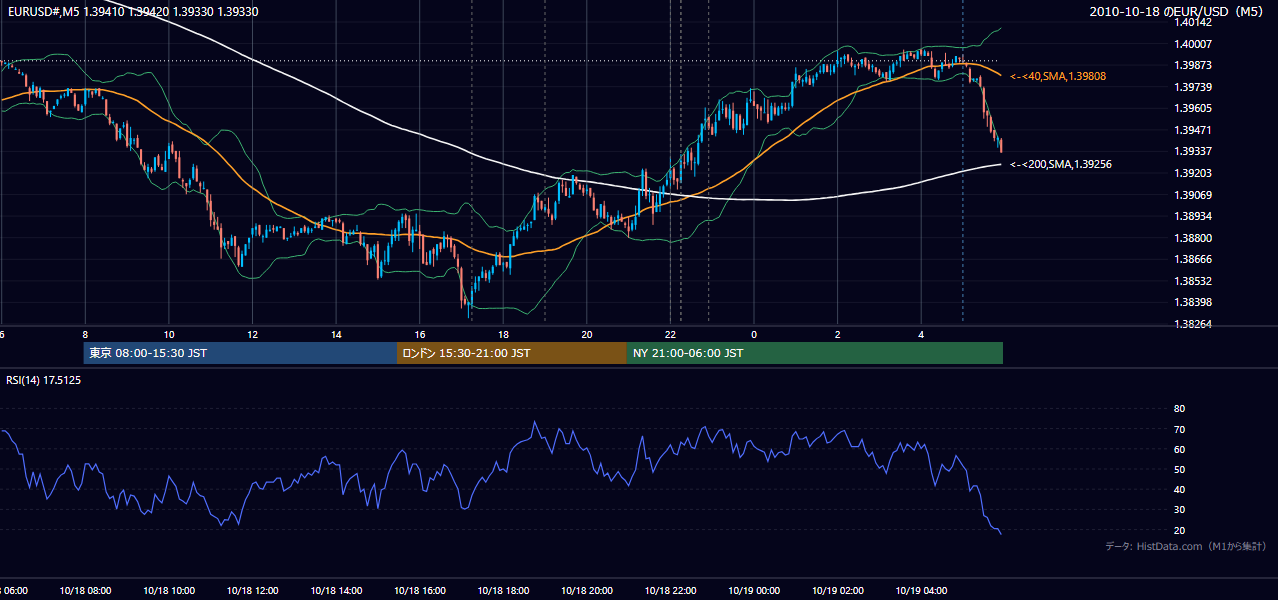Click the 10/18 10:00 time label
1278x600 pixels.
[169, 591]
